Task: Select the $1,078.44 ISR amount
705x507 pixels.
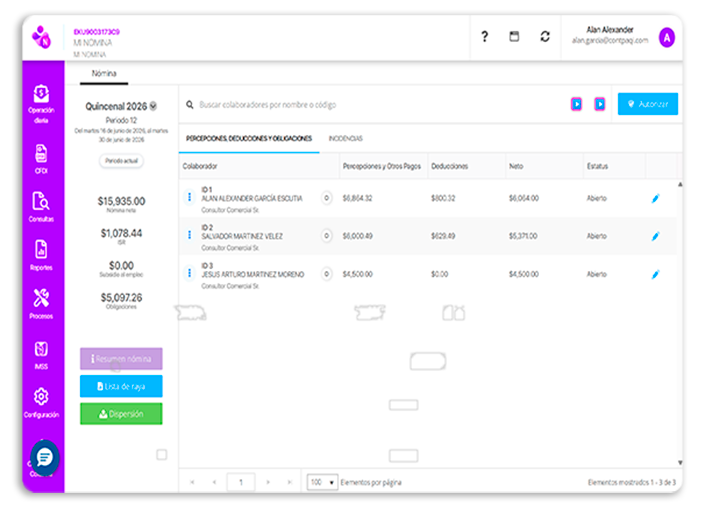Action: point(121,233)
